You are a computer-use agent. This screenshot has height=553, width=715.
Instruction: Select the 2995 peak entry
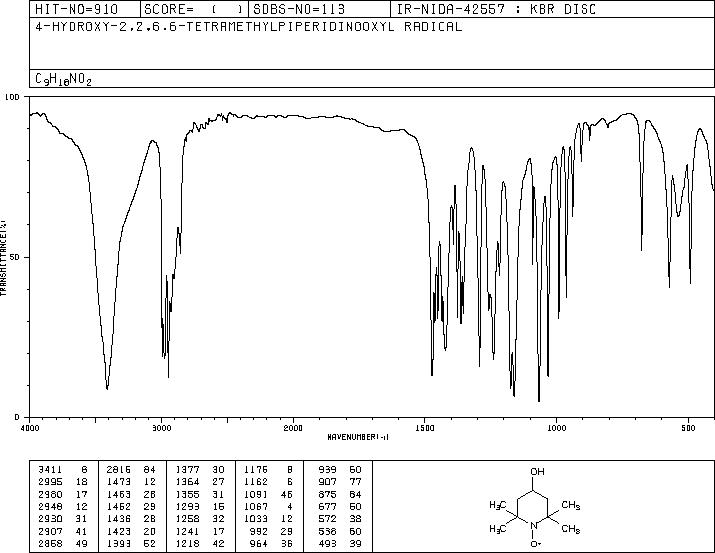coord(63,482)
